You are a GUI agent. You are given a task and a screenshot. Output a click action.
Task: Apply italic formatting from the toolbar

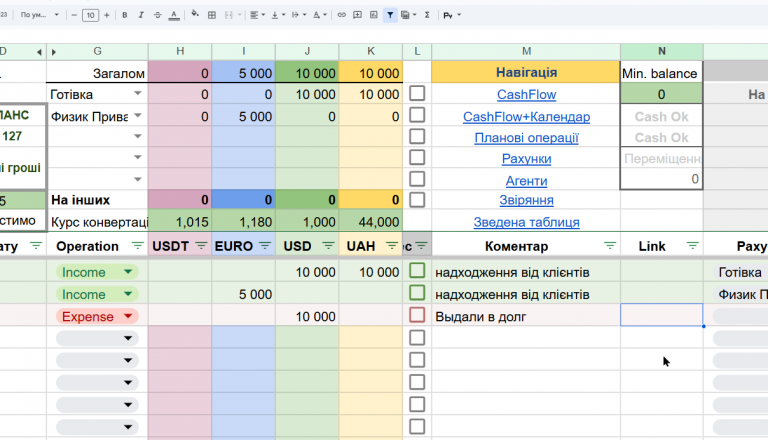[x=141, y=15]
